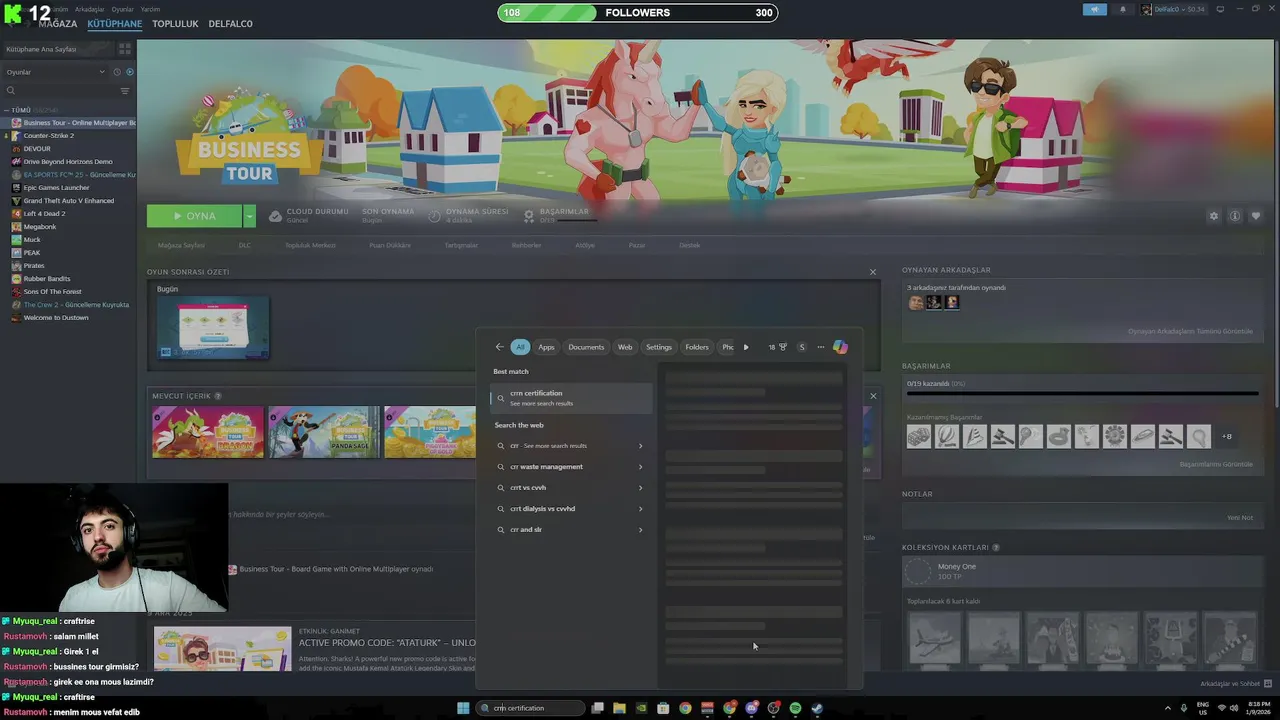The height and width of the screenshot is (720, 1280).
Task: Click taskbar search box with crrn certification
Action: (530, 708)
